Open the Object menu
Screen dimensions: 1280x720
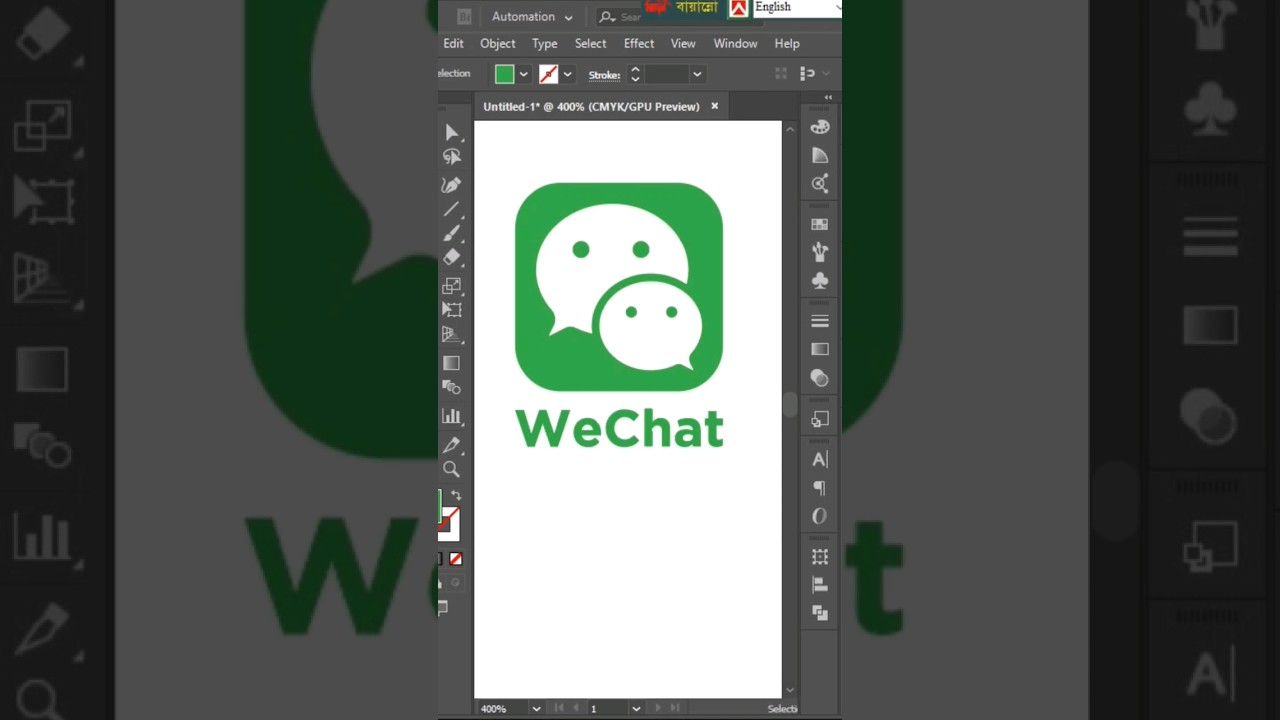coord(497,43)
